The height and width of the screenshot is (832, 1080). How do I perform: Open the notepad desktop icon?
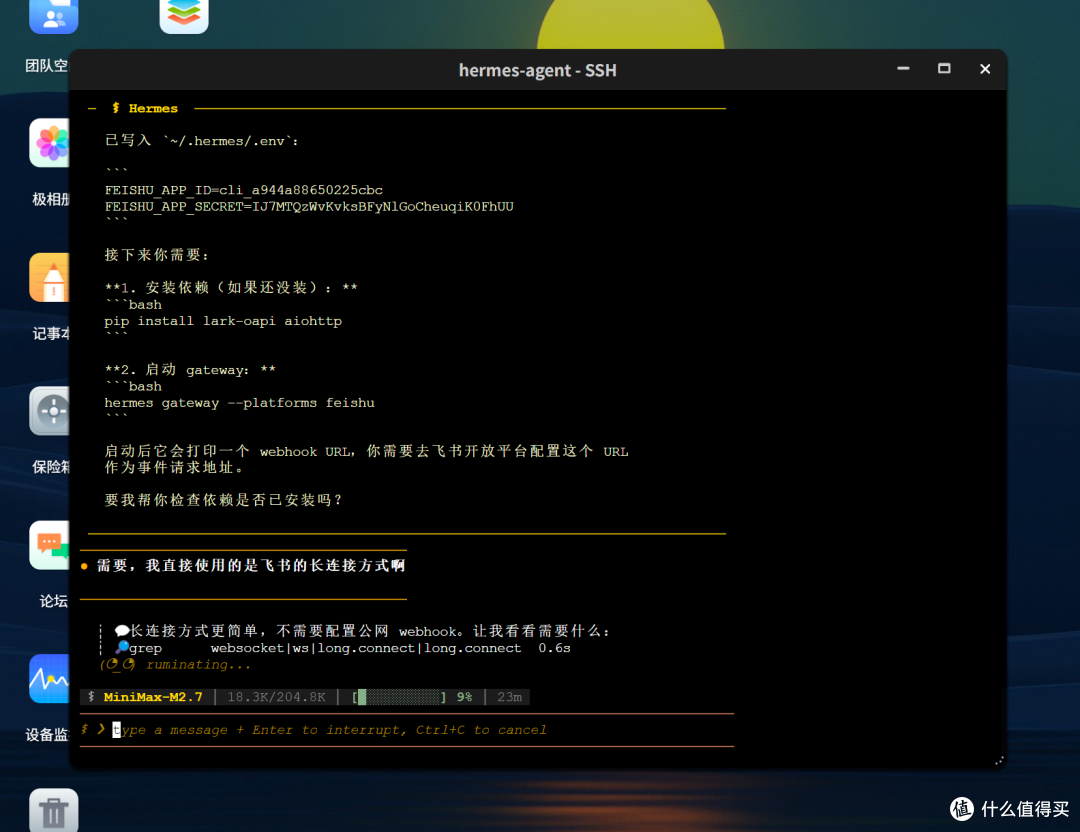[50, 277]
